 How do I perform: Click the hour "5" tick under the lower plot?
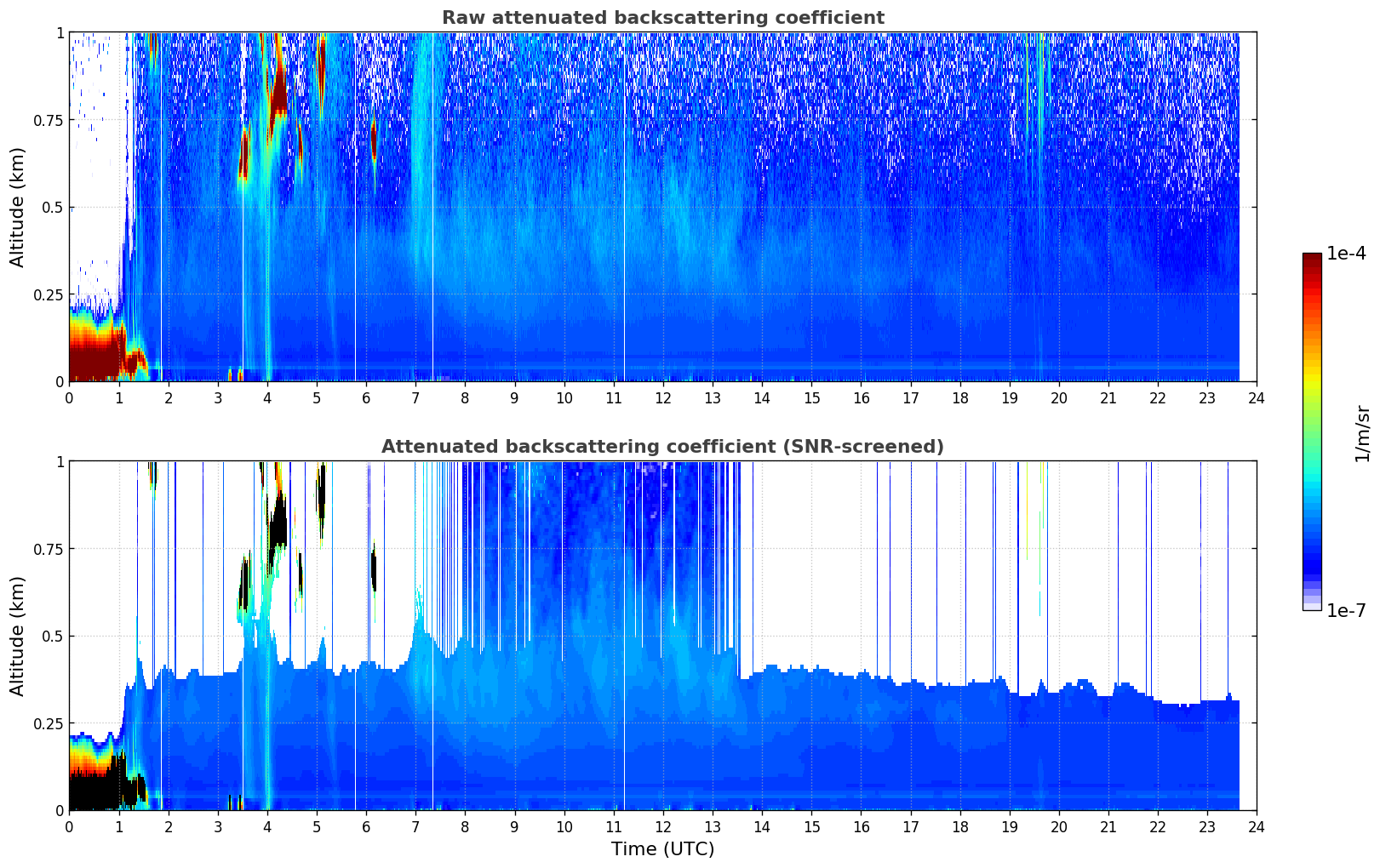[x=317, y=826]
